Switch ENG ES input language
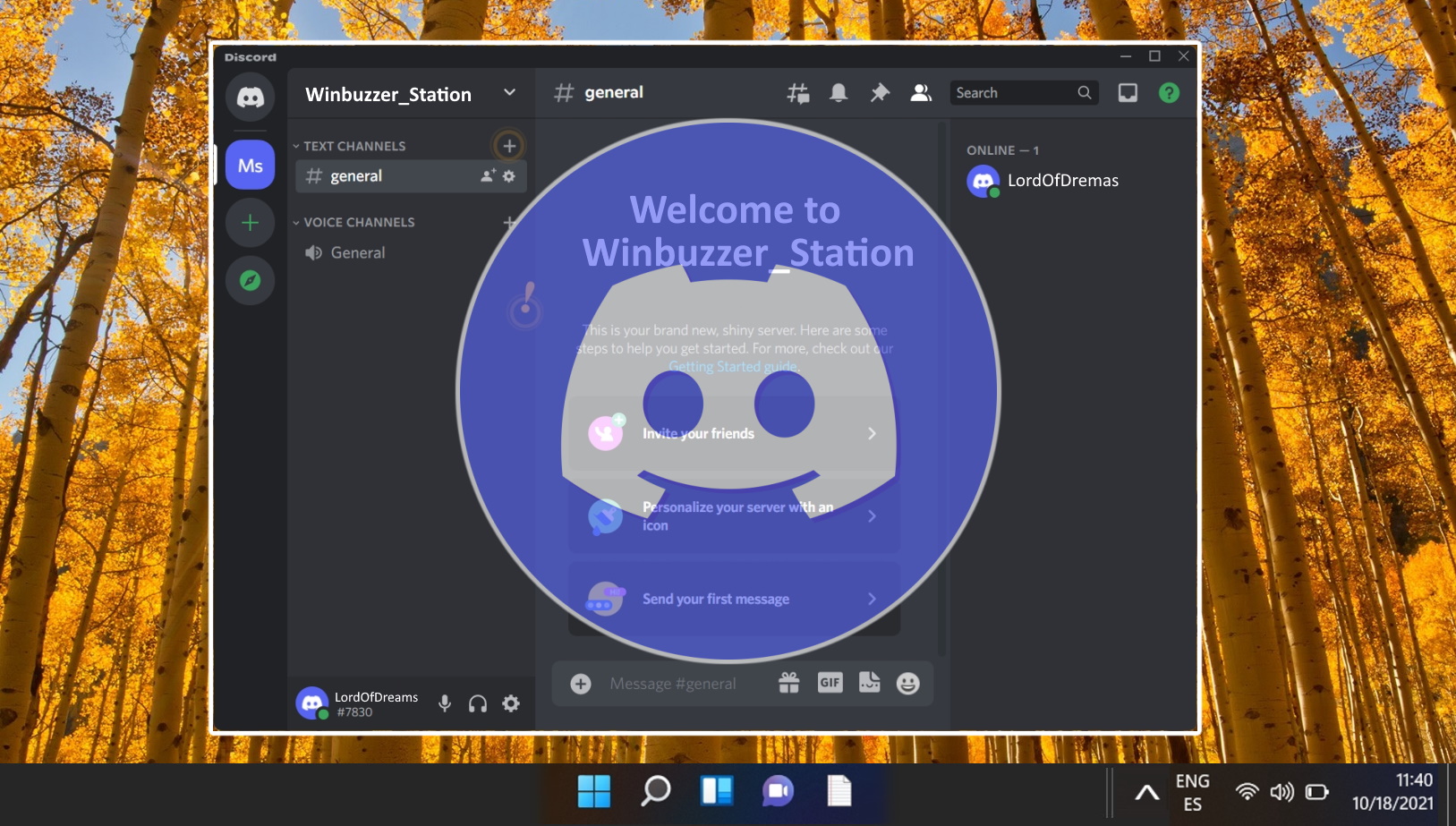Viewport: 1456px width, 826px height. [1193, 792]
